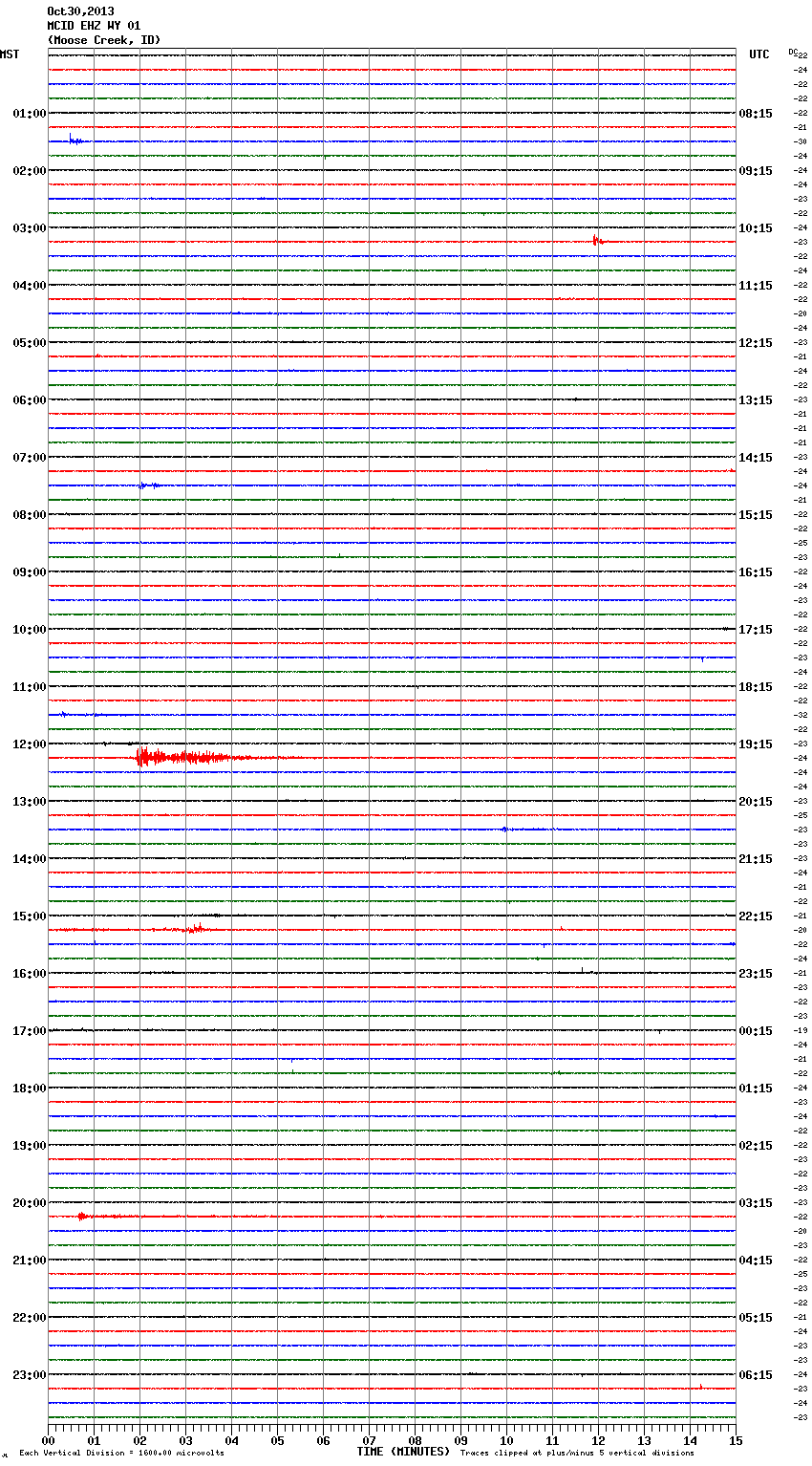Screen dimensions: 812x1466
Task: Click the 07:00 MST row label
Action: (x=30, y=458)
